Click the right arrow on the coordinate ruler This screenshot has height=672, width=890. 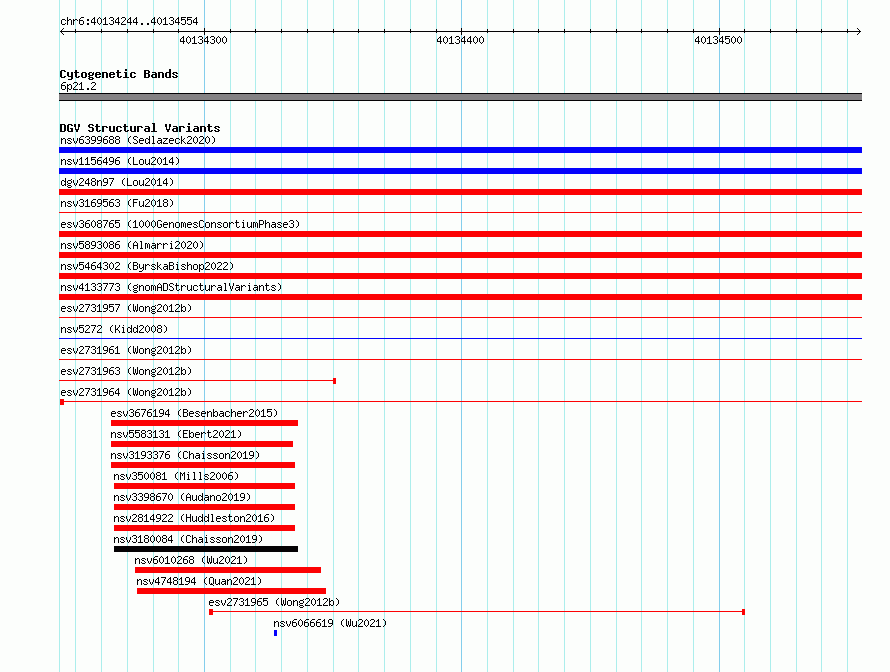tap(858, 31)
